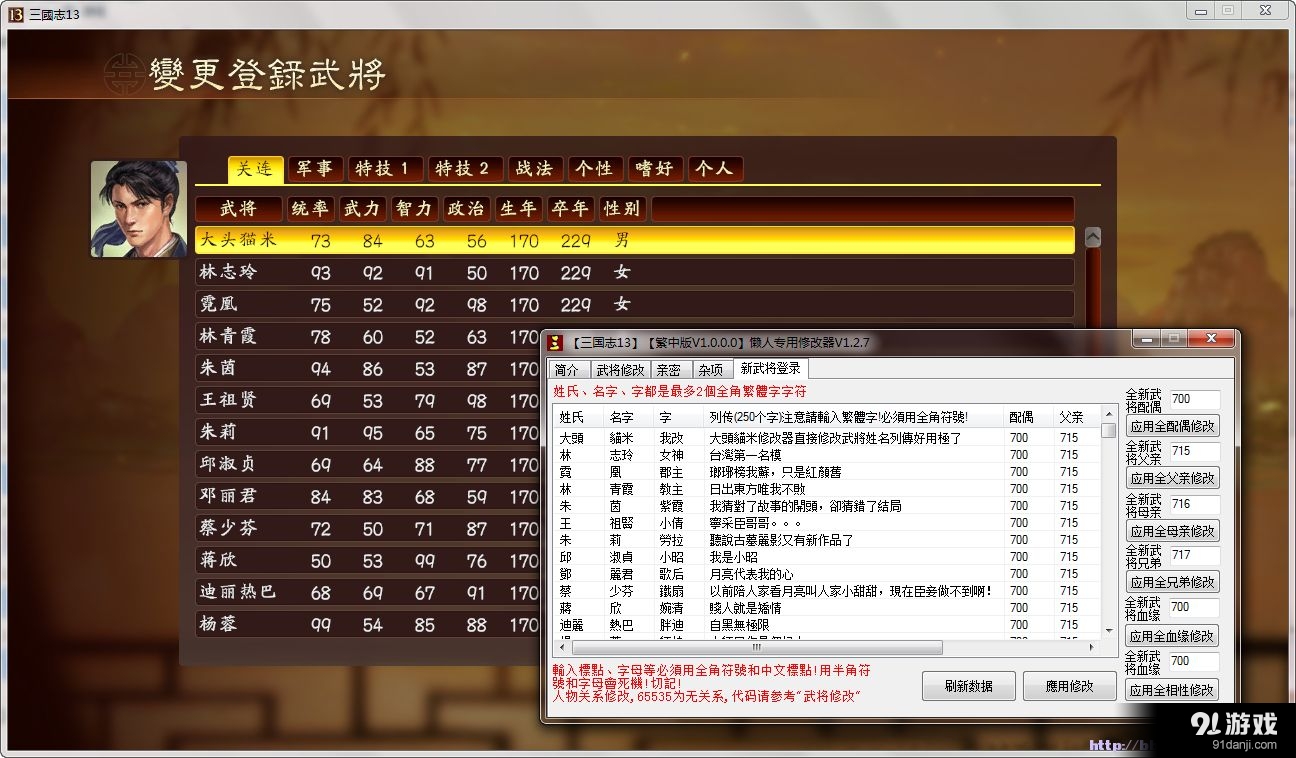Click the 配偶 column header in the trainer
Viewport: 1296px width, 758px height.
[x=1029, y=417]
